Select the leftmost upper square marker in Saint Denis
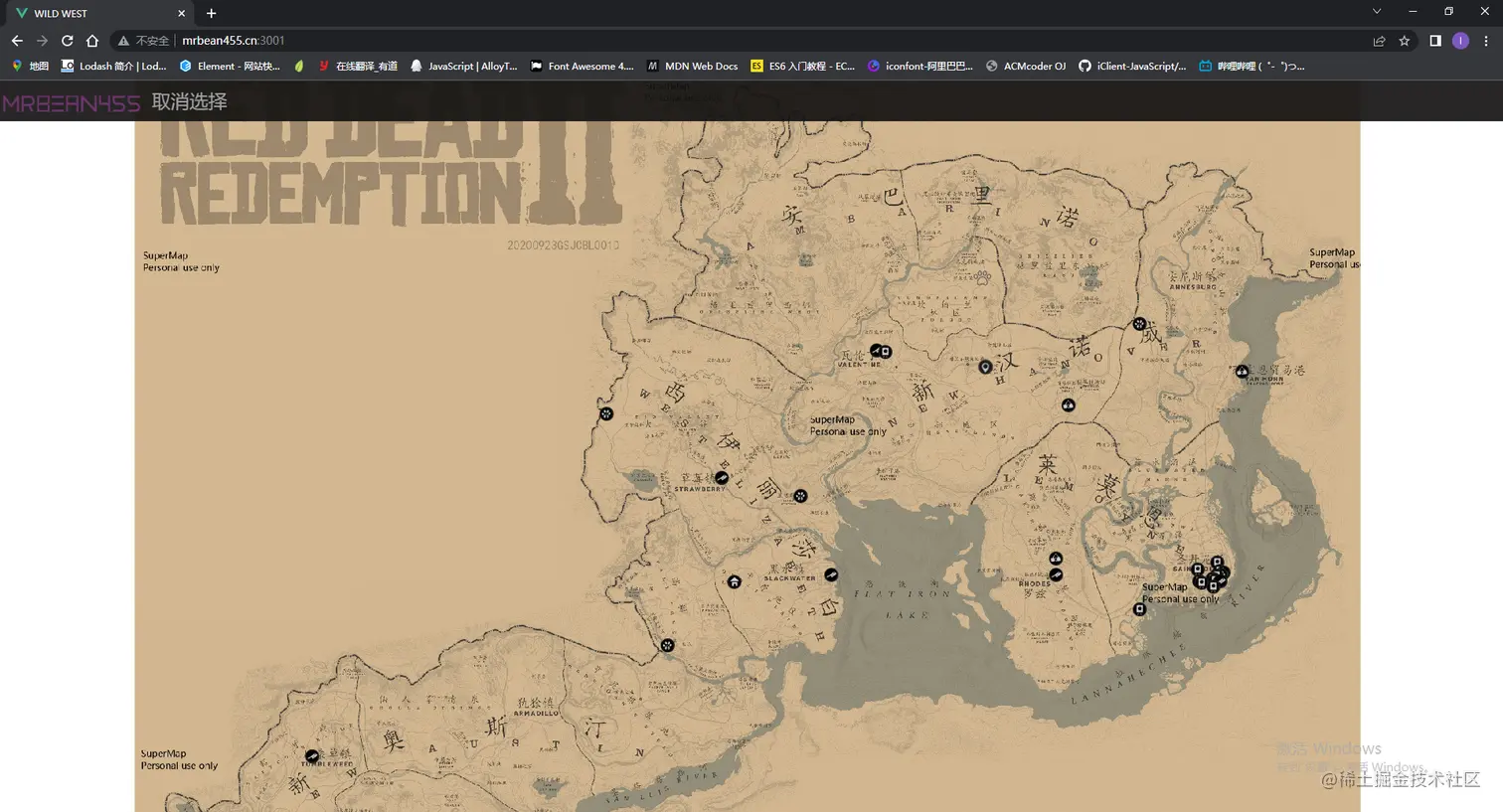1503x812 pixels. pyautogui.click(x=1198, y=568)
